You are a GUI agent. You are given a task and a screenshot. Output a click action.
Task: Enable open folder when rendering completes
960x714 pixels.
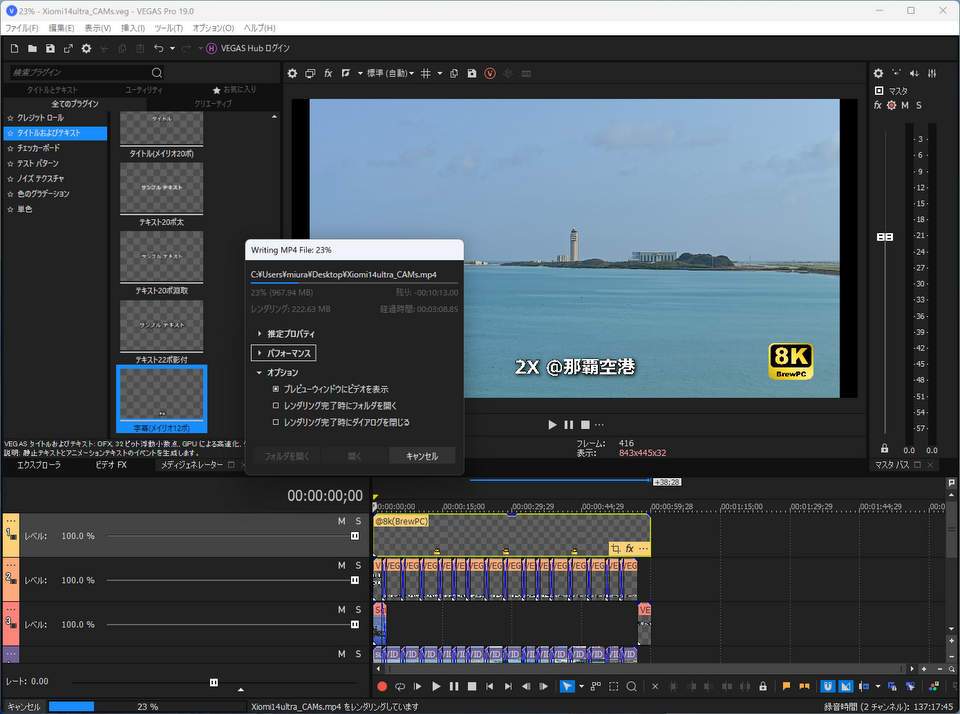(x=276, y=406)
